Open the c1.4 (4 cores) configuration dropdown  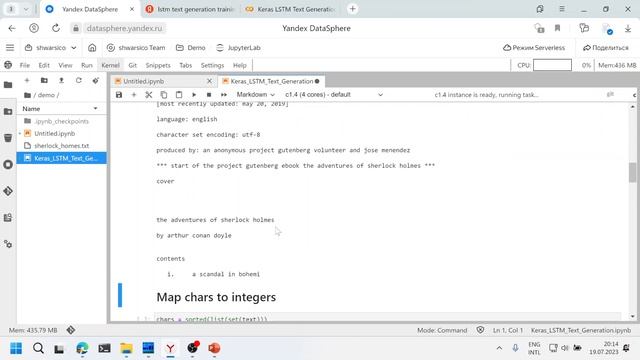[334, 95]
